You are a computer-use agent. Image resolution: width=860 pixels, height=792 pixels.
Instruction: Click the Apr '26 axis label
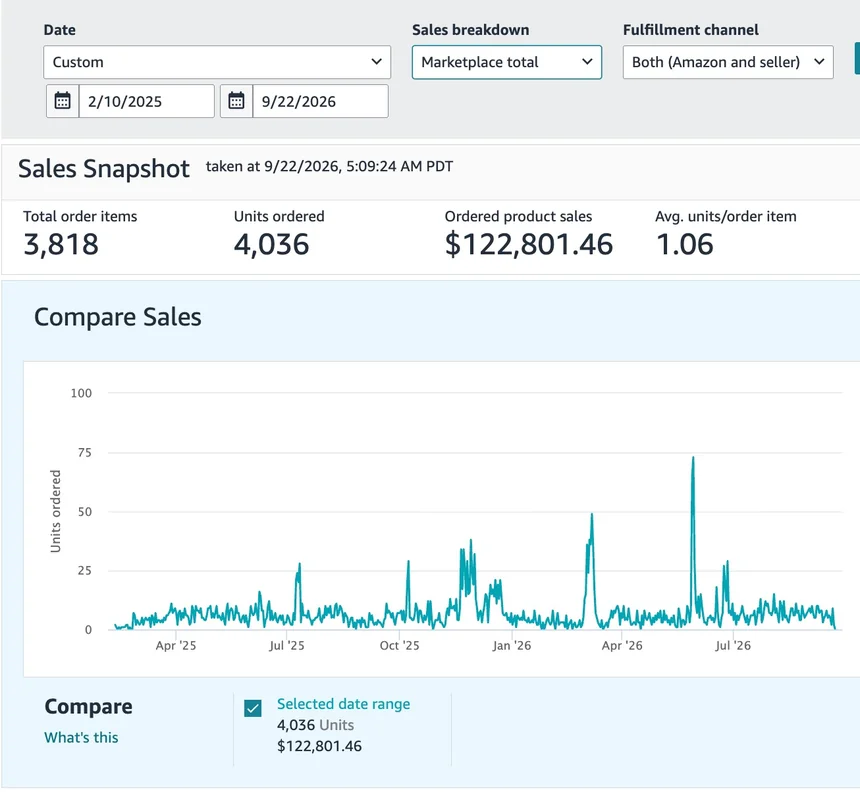[x=622, y=646]
